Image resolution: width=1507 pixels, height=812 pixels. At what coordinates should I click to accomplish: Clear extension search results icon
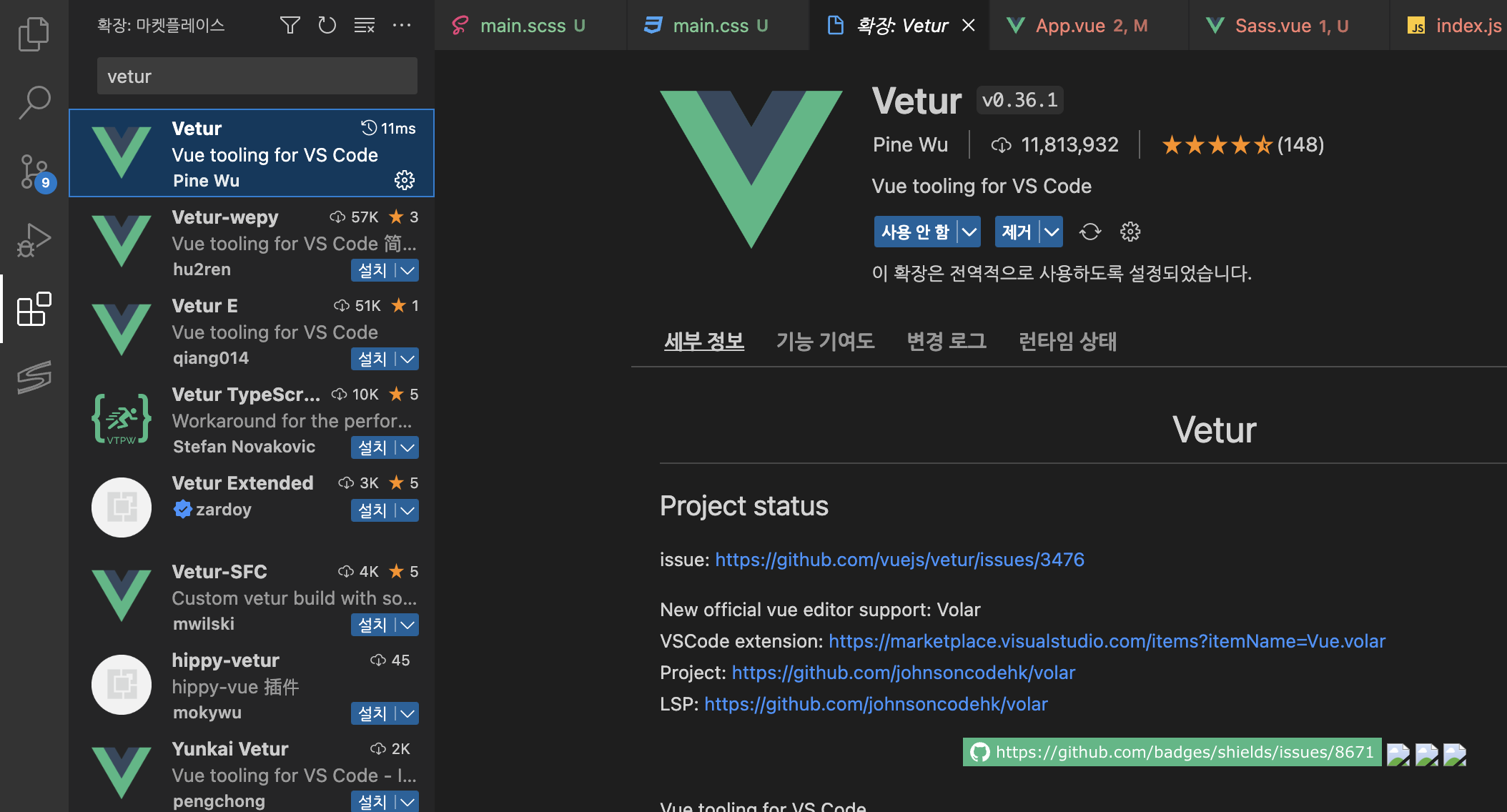(364, 26)
